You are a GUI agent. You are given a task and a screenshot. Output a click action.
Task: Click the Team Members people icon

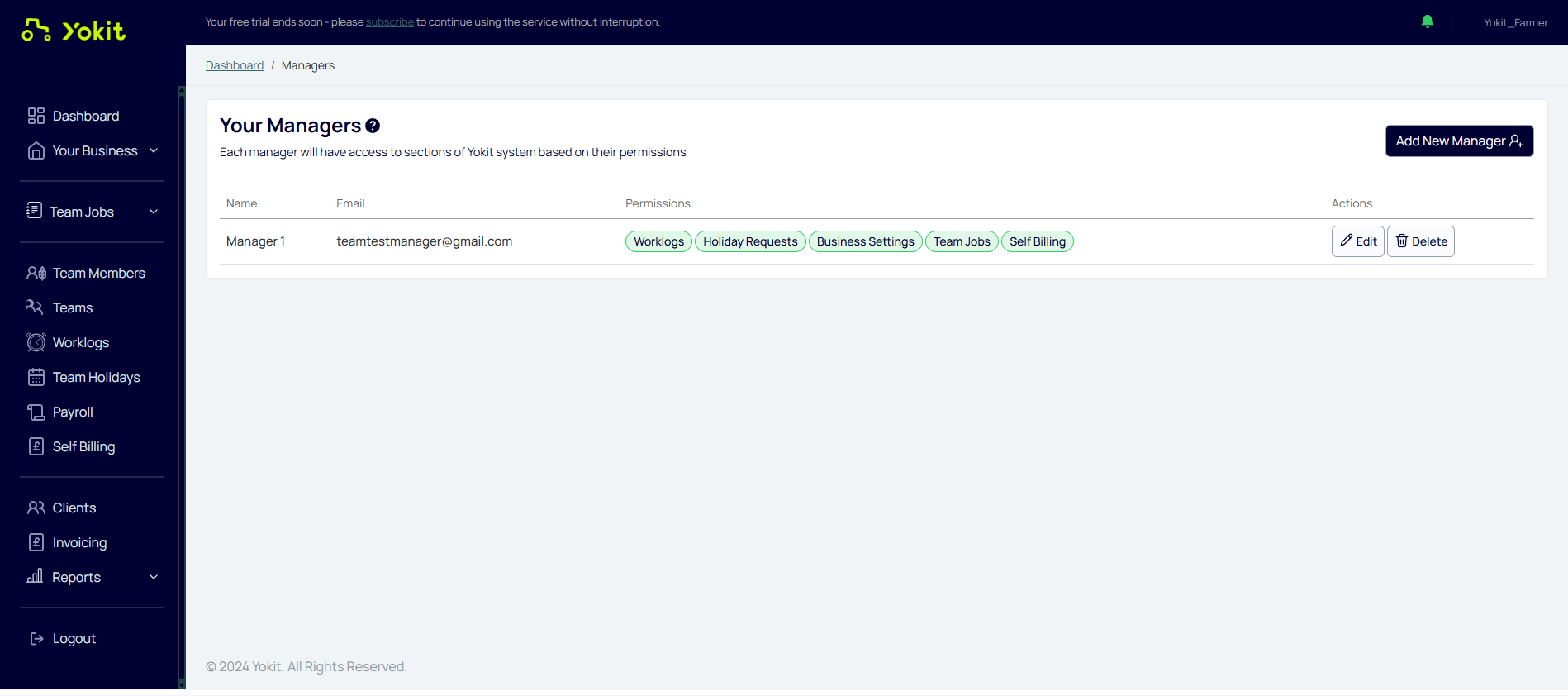36,273
